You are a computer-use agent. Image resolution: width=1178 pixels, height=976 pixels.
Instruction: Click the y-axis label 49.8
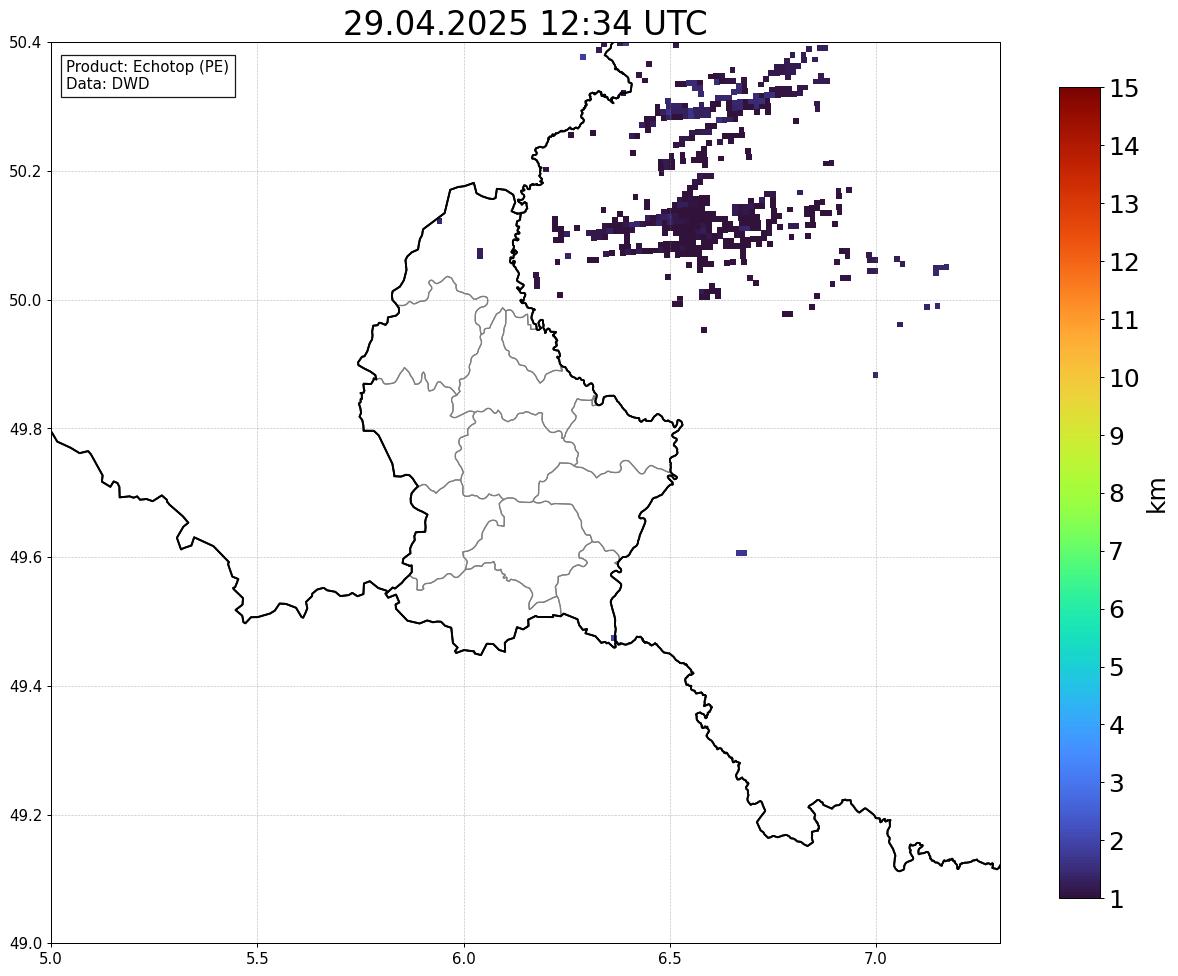pyautogui.click(x=25, y=429)
